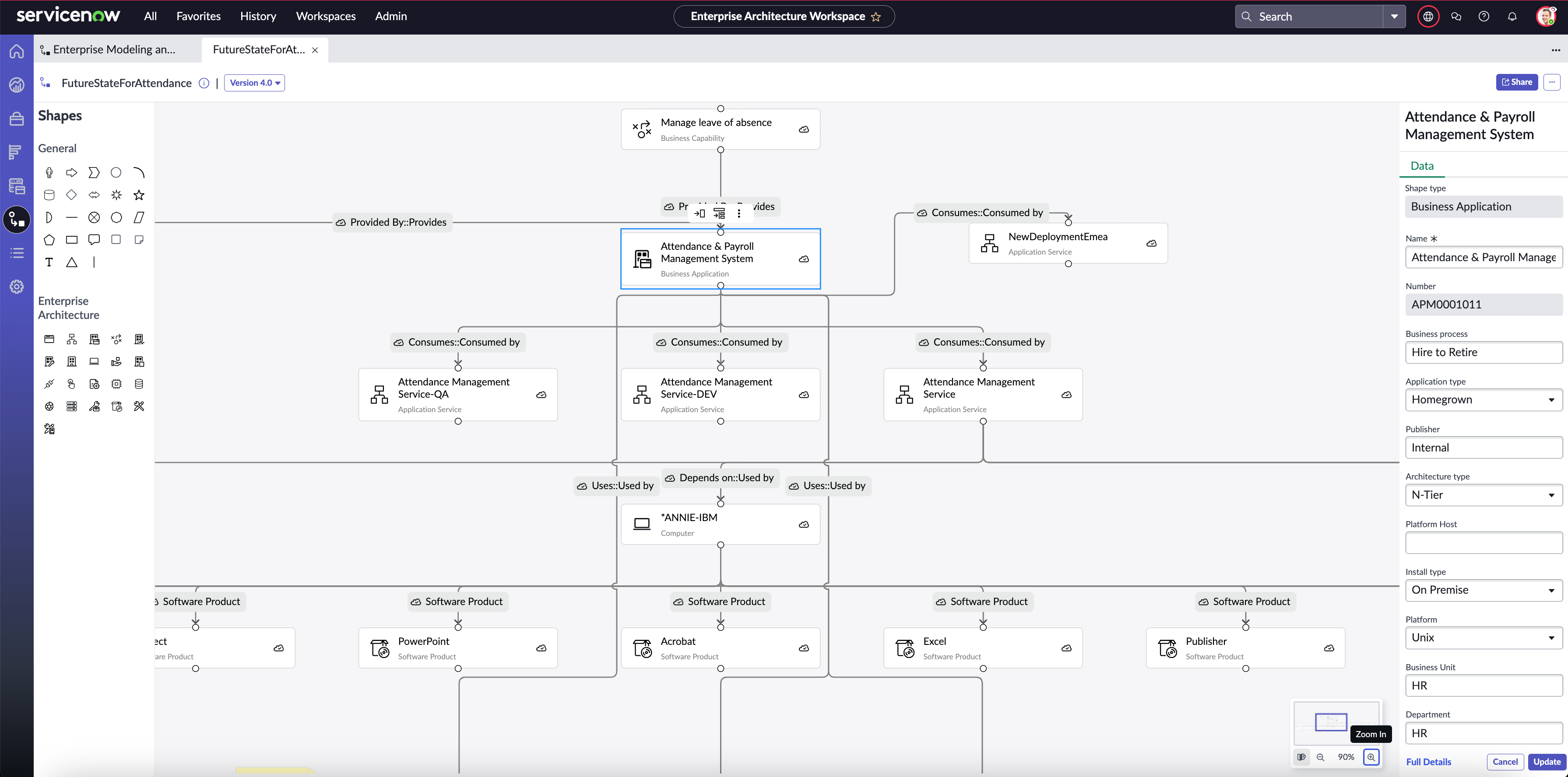This screenshot has height=777, width=1568.
Task: Open the Home icon in sidebar
Action: (x=17, y=51)
